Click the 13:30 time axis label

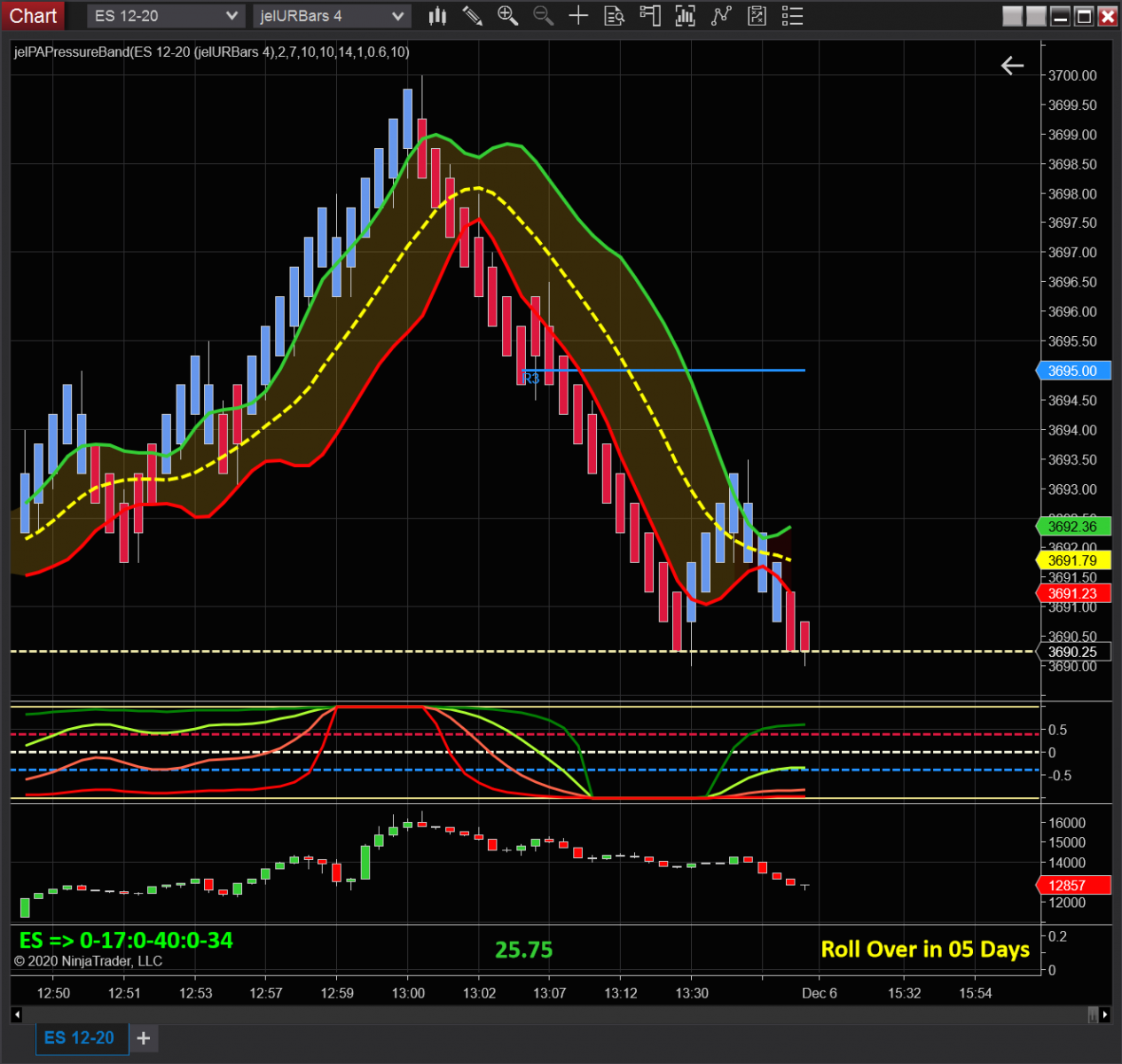[x=692, y=993]
